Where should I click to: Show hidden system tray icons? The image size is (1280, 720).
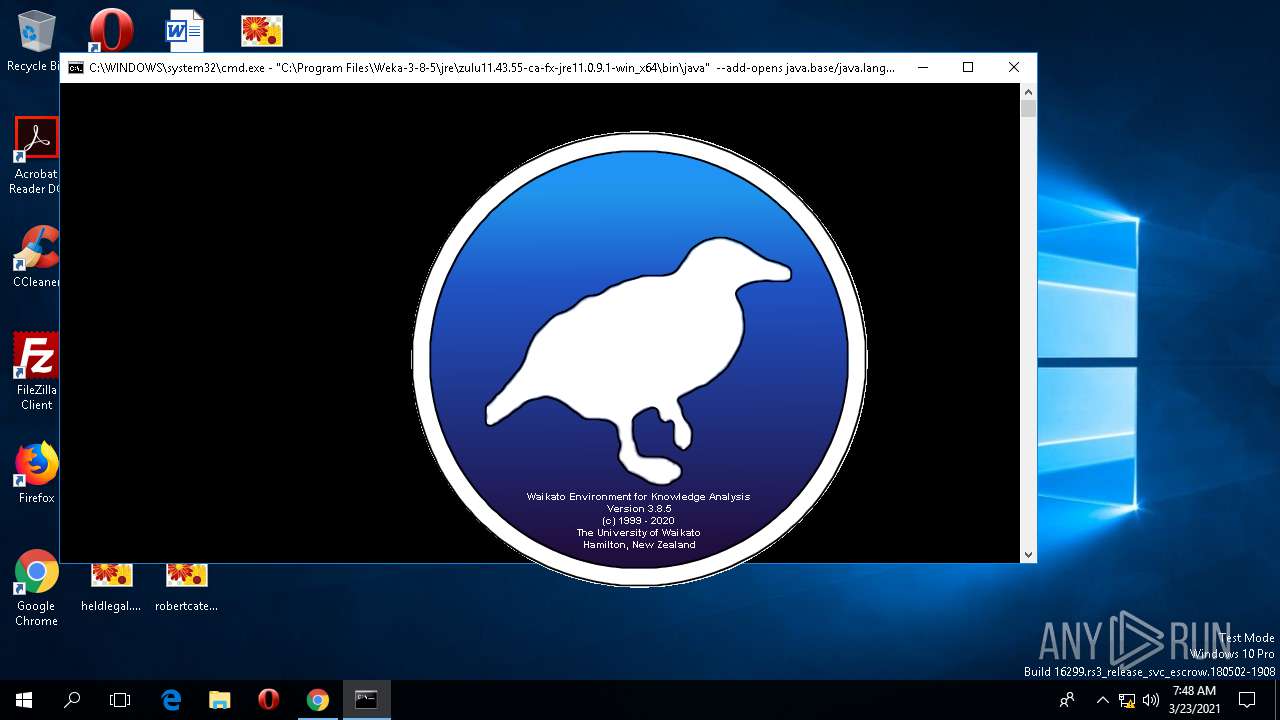pyautogui.click(x=1102, y=700)
